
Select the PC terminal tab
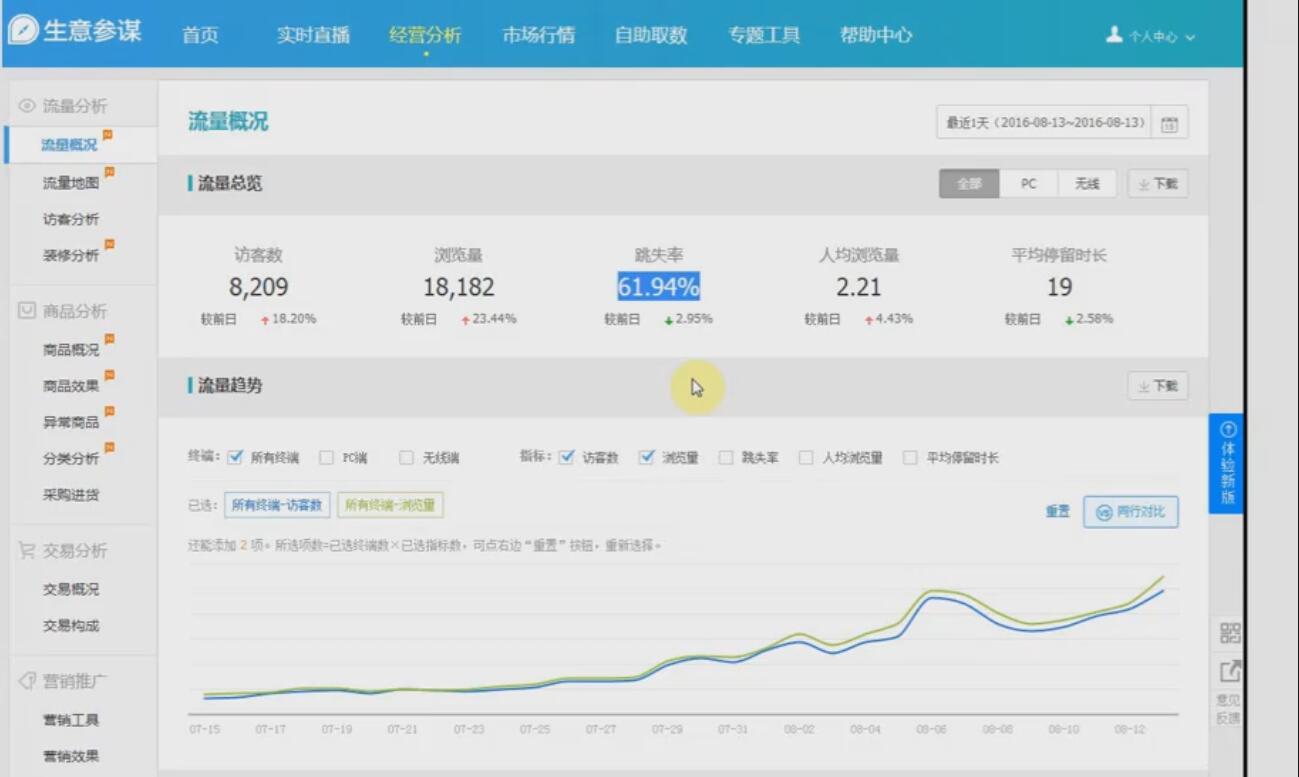point(1028,184)
